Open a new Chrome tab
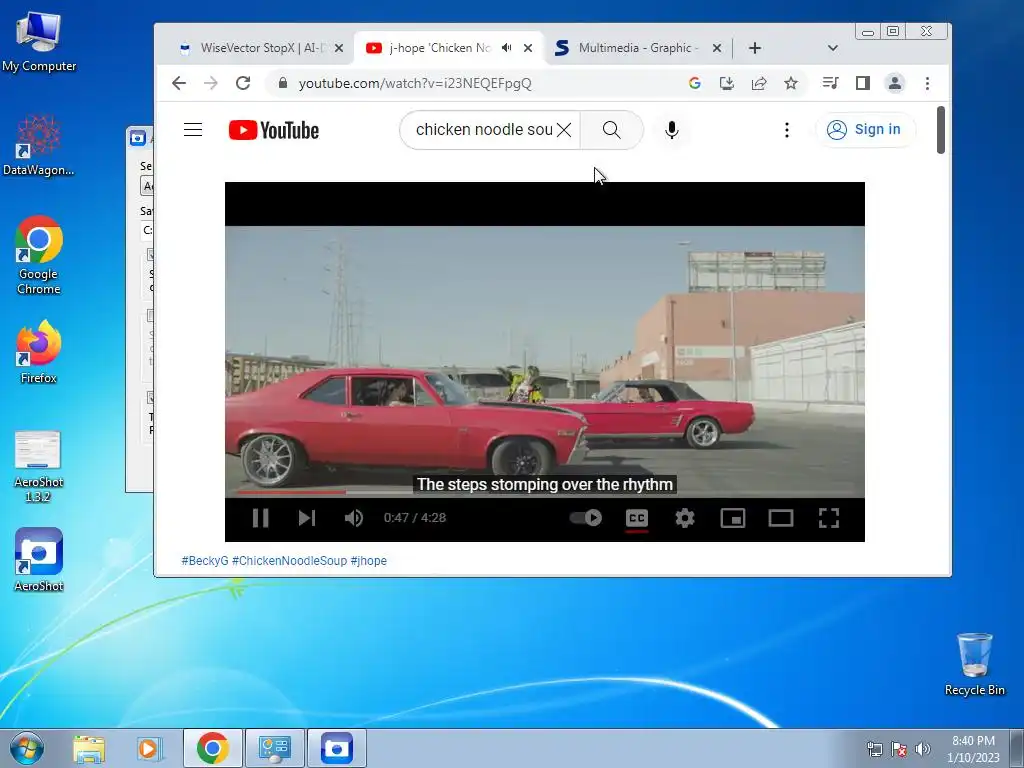The height and width of the screenshot is (768, 1024). pyautogui.click(x=754, y=48)
